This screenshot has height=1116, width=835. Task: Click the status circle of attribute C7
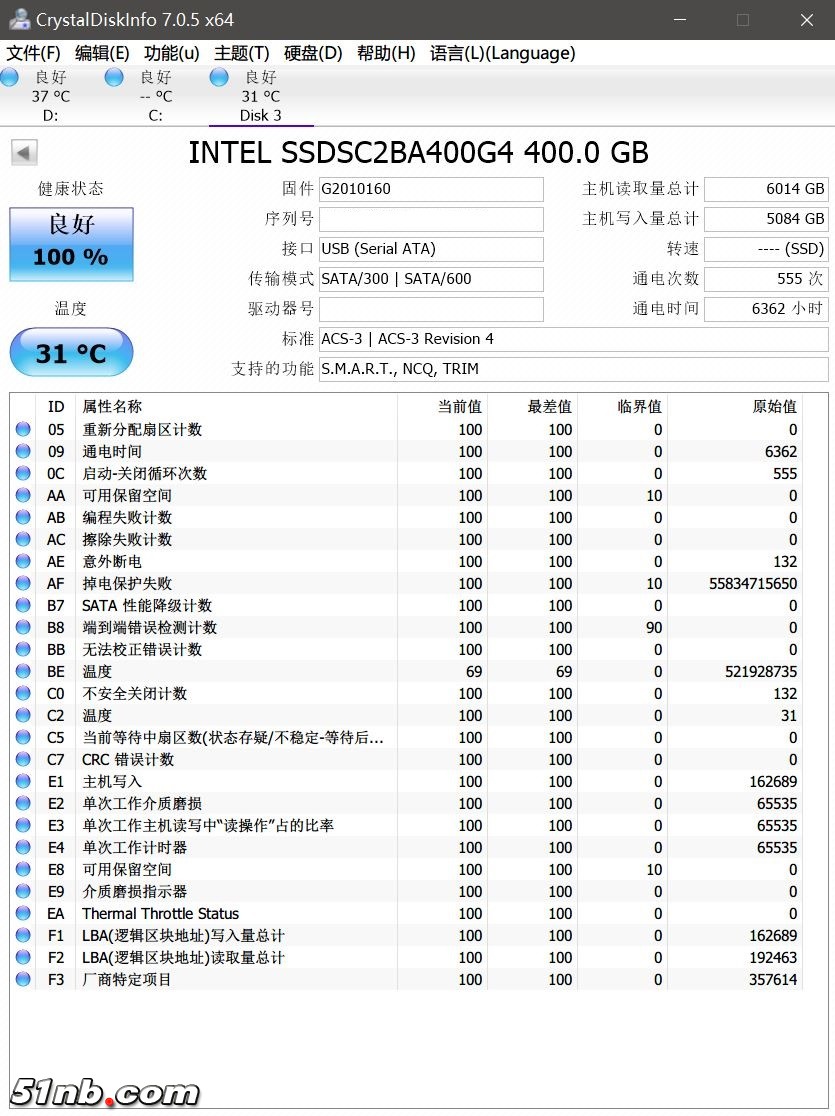[x=23, y=759]
